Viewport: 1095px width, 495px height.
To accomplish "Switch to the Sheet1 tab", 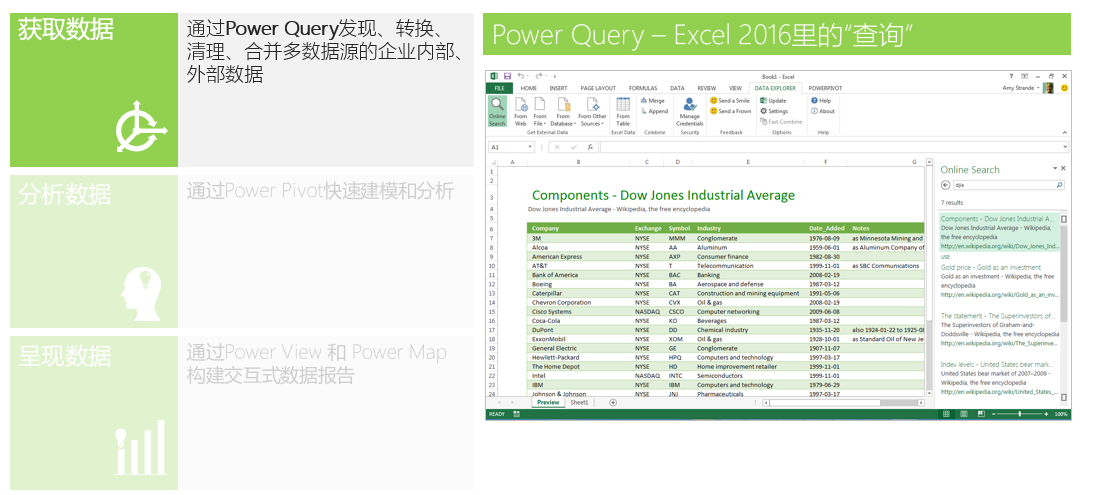I will point(580,403).
